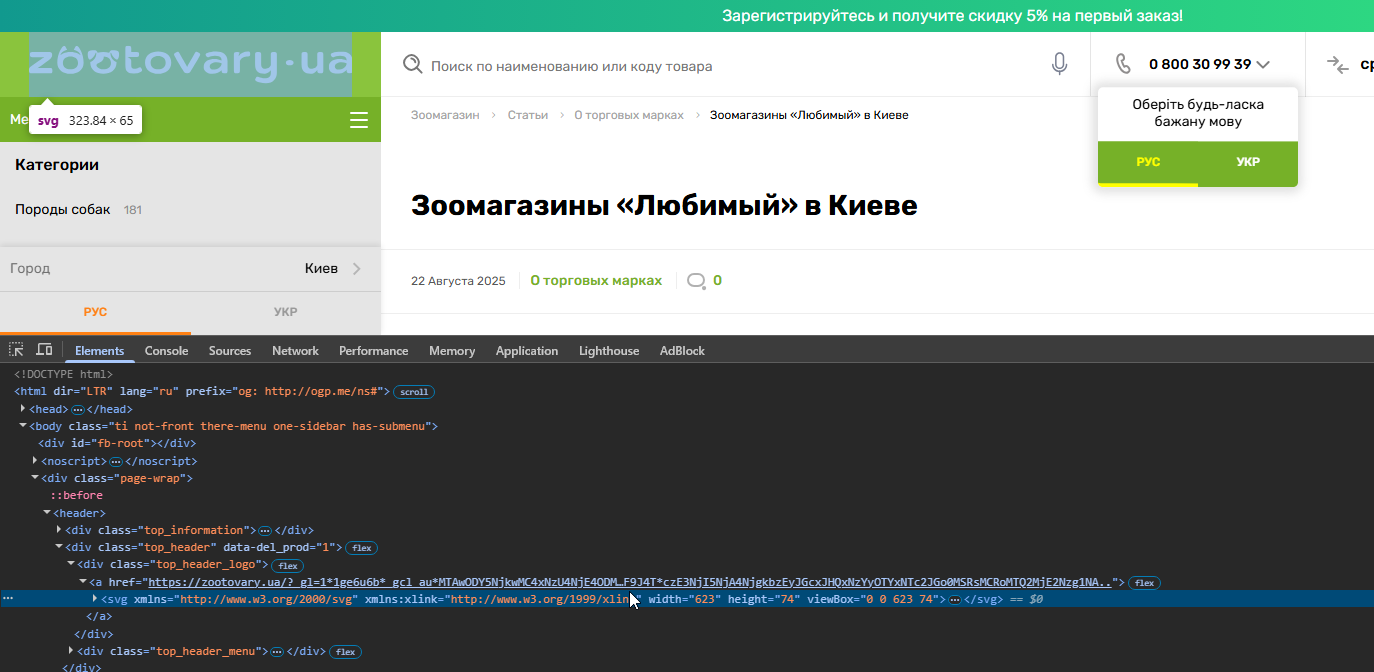Expand phone number dropdown chevron

(1263, 64)
